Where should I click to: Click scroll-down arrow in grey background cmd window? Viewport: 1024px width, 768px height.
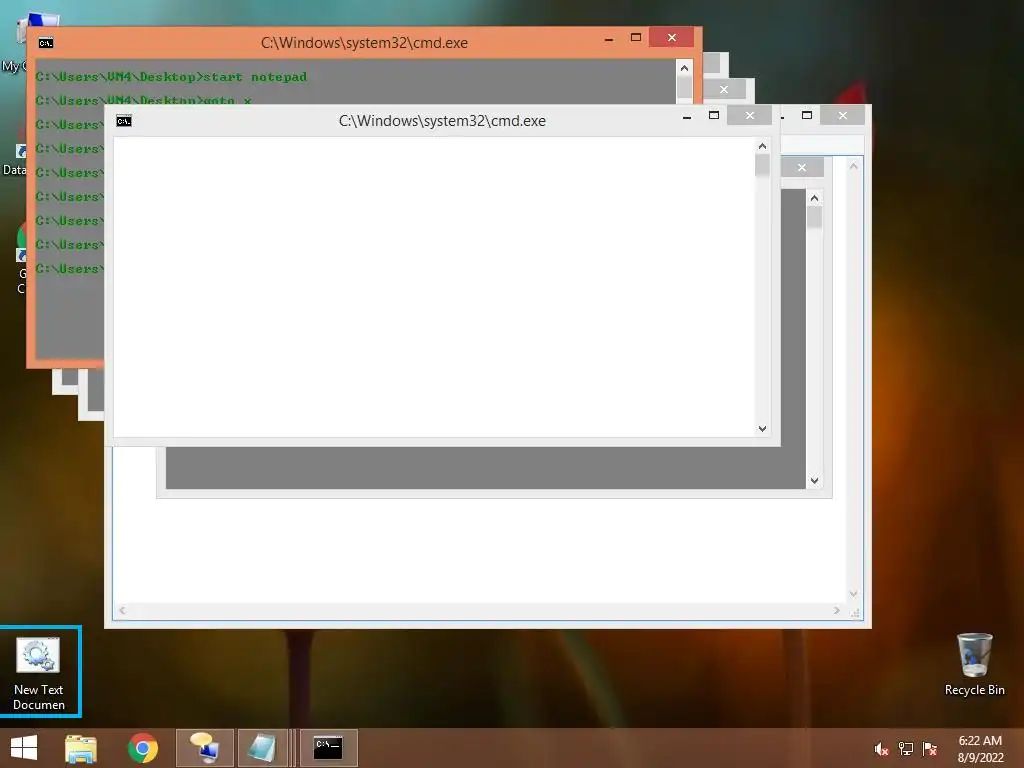tap(814, 481)
